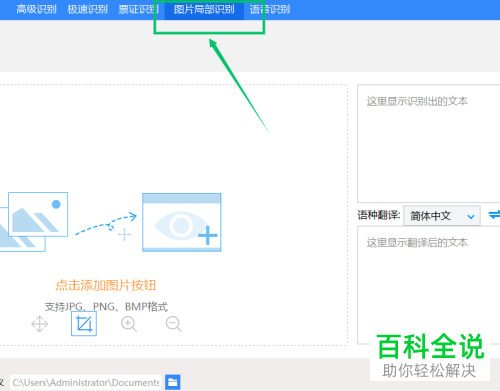Click the 点击添加图片按钮 text
The height and width of the screenshot is (391, 500).
tap(106, 285)
